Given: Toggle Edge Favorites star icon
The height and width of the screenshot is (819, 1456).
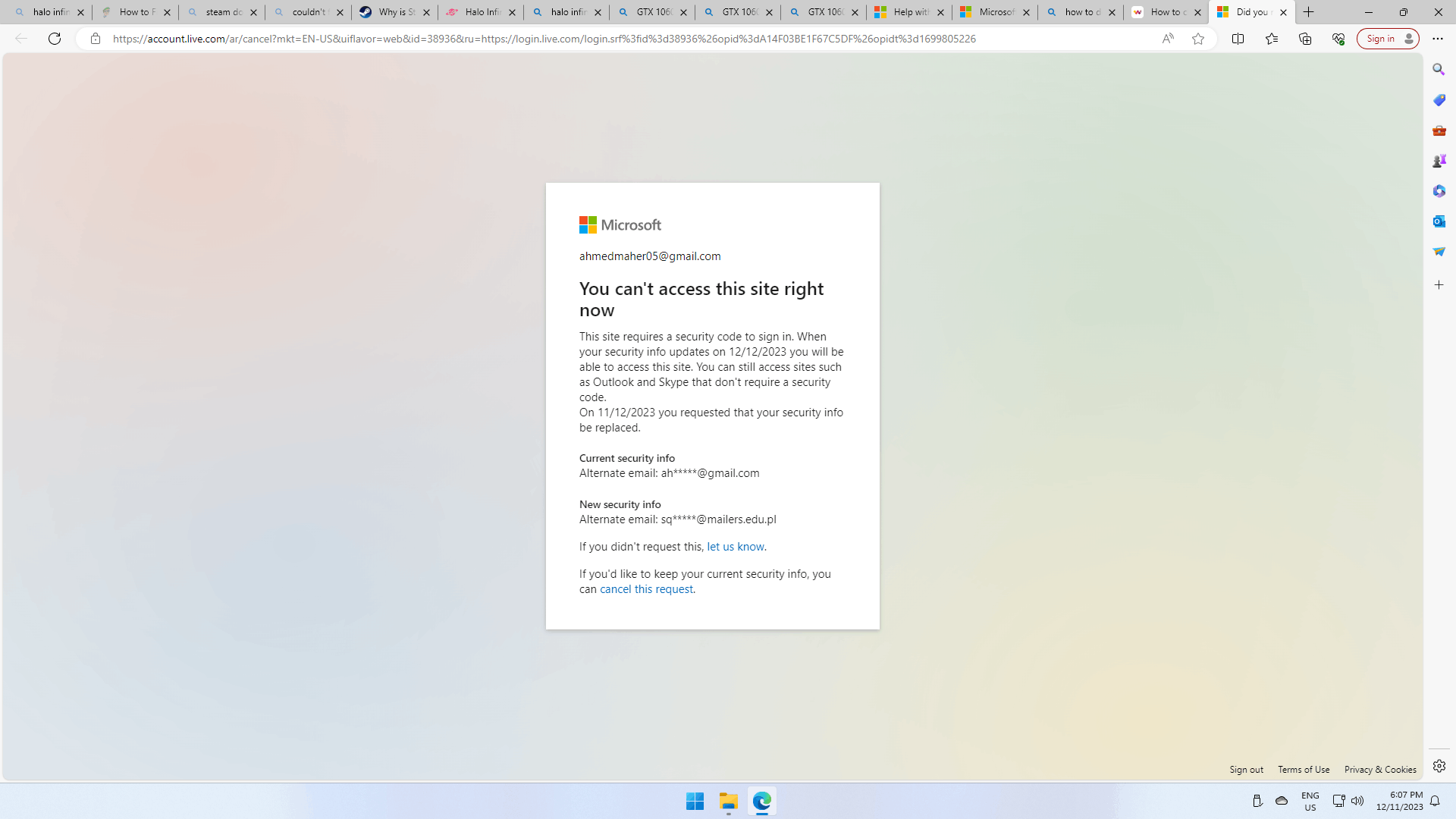Looking at the screenshot, I should (x=1198, y=38).
